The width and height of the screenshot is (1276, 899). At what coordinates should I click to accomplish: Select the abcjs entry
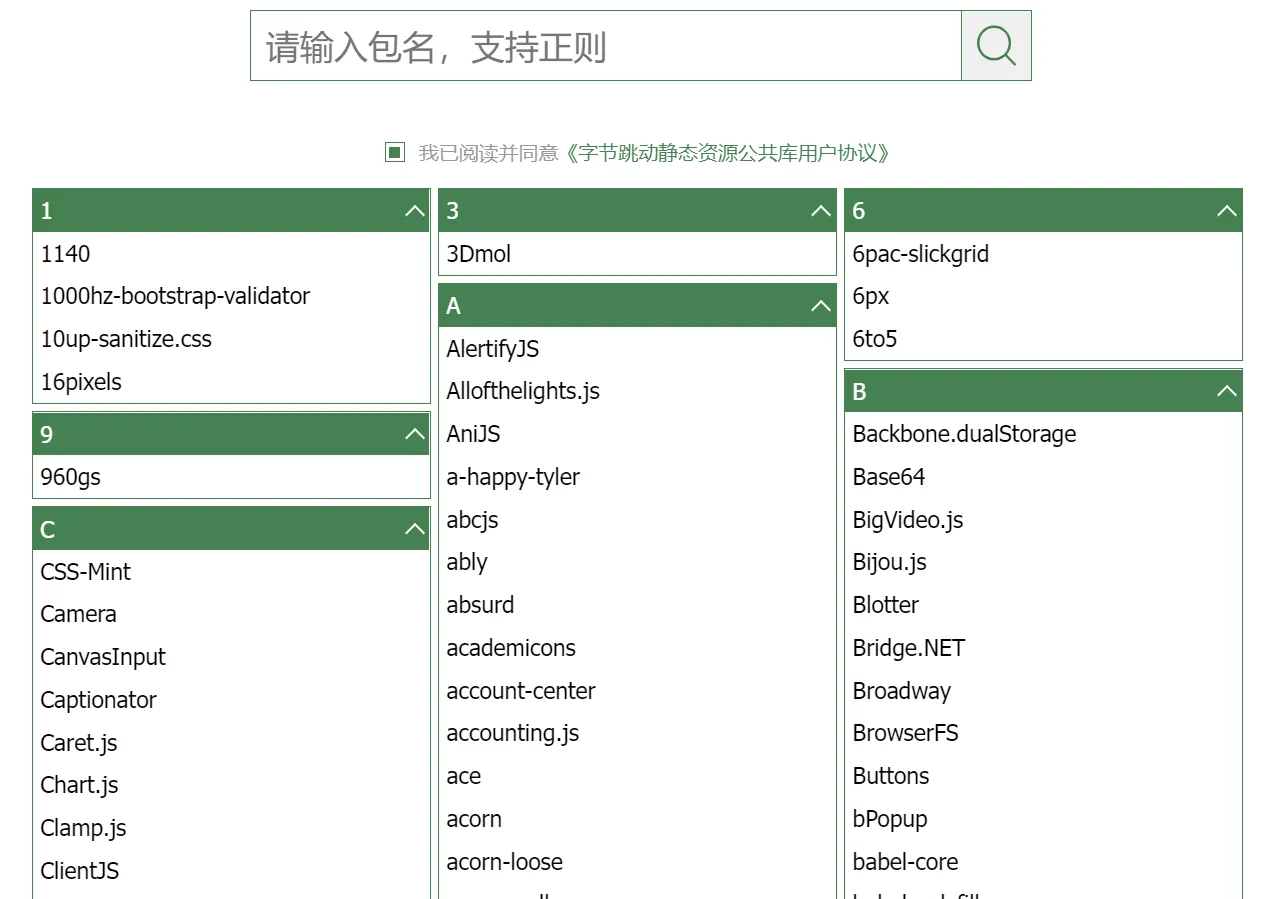[472, 520]
